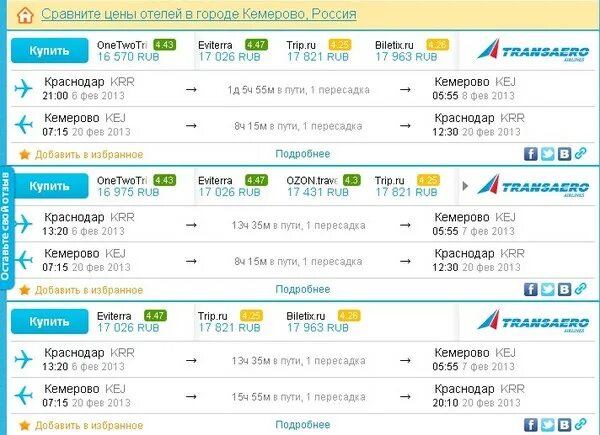Screen dimensions: 600x435
Task: Show Подробнее details for third flight
Action: pos(303,425)
